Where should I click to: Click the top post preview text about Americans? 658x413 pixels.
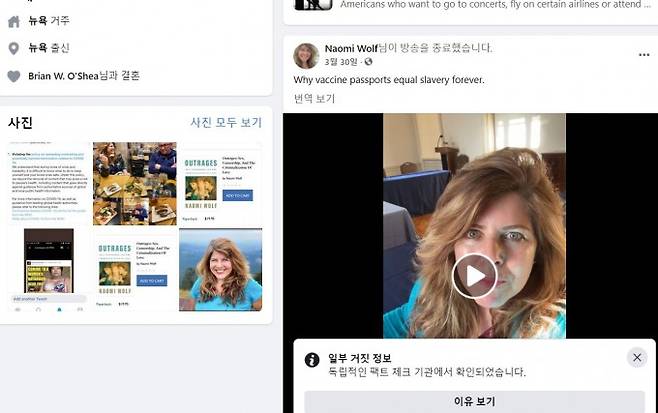tap(495, 5)
